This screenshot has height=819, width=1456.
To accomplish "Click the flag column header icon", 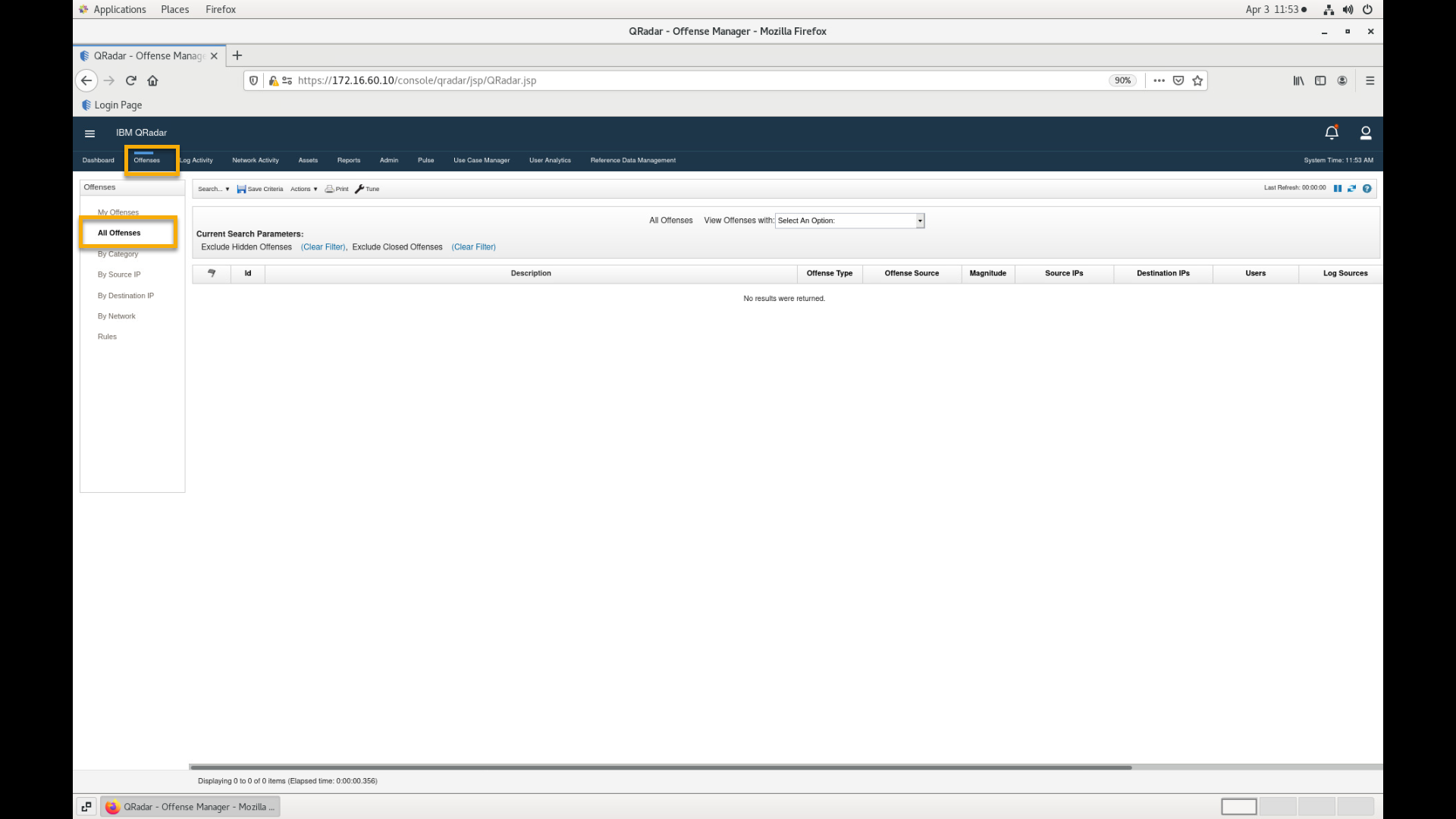I will pos(212,273).
